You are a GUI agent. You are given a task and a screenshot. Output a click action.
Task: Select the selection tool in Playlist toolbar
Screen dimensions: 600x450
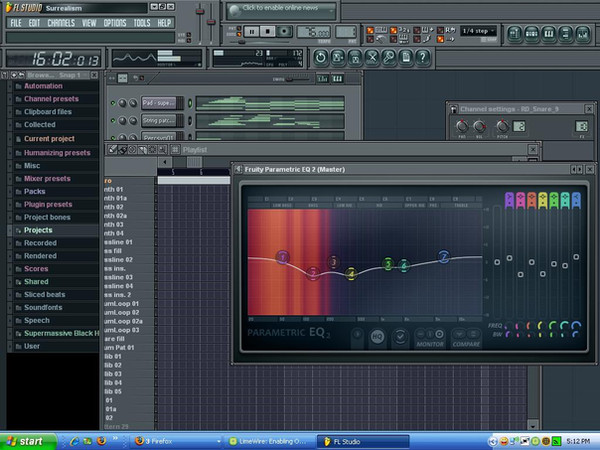[152, 150]
